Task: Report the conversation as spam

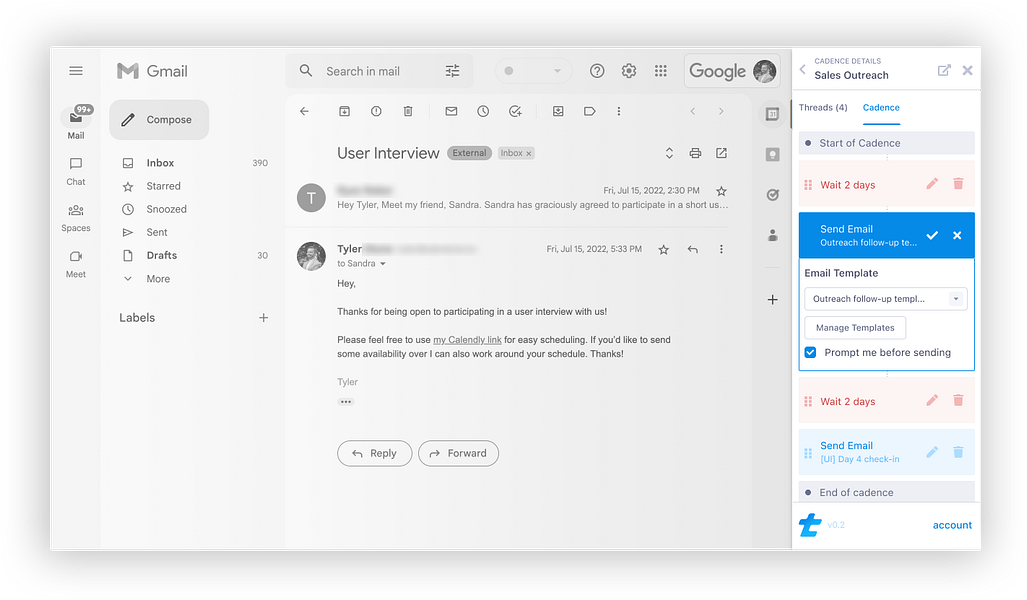Action: 376,111
